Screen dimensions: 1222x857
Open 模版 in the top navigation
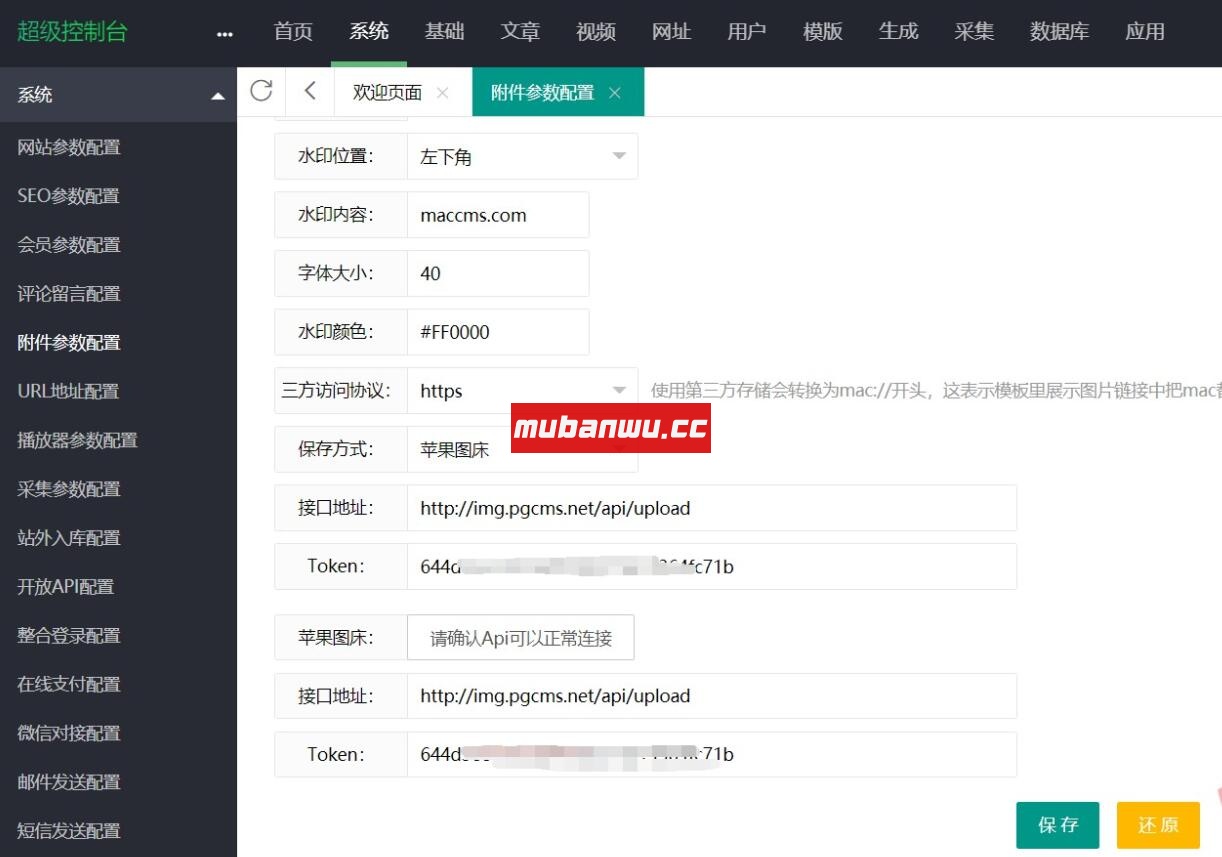tap(823, 32)
